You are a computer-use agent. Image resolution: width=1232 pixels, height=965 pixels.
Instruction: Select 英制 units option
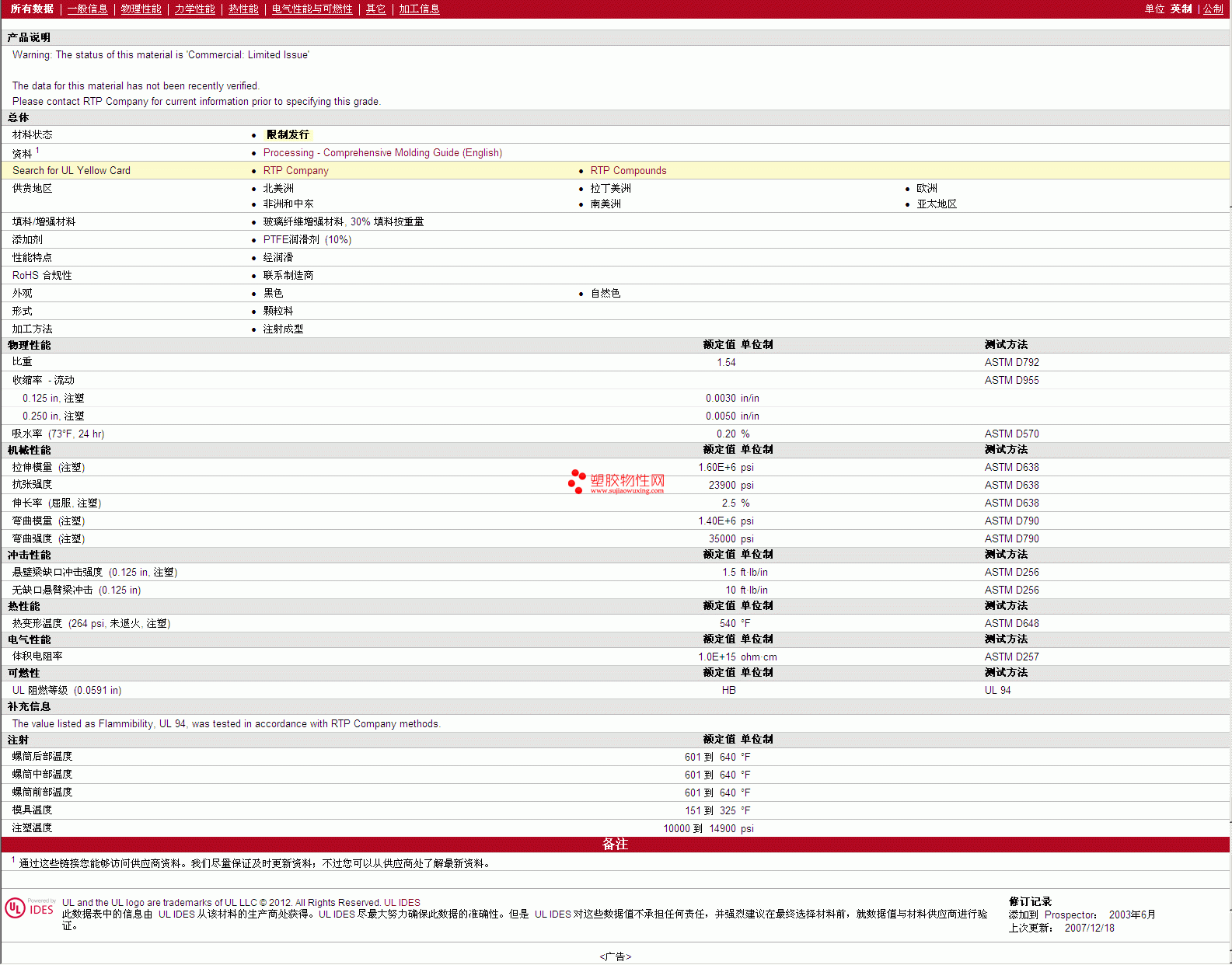tap(1181, 9)
